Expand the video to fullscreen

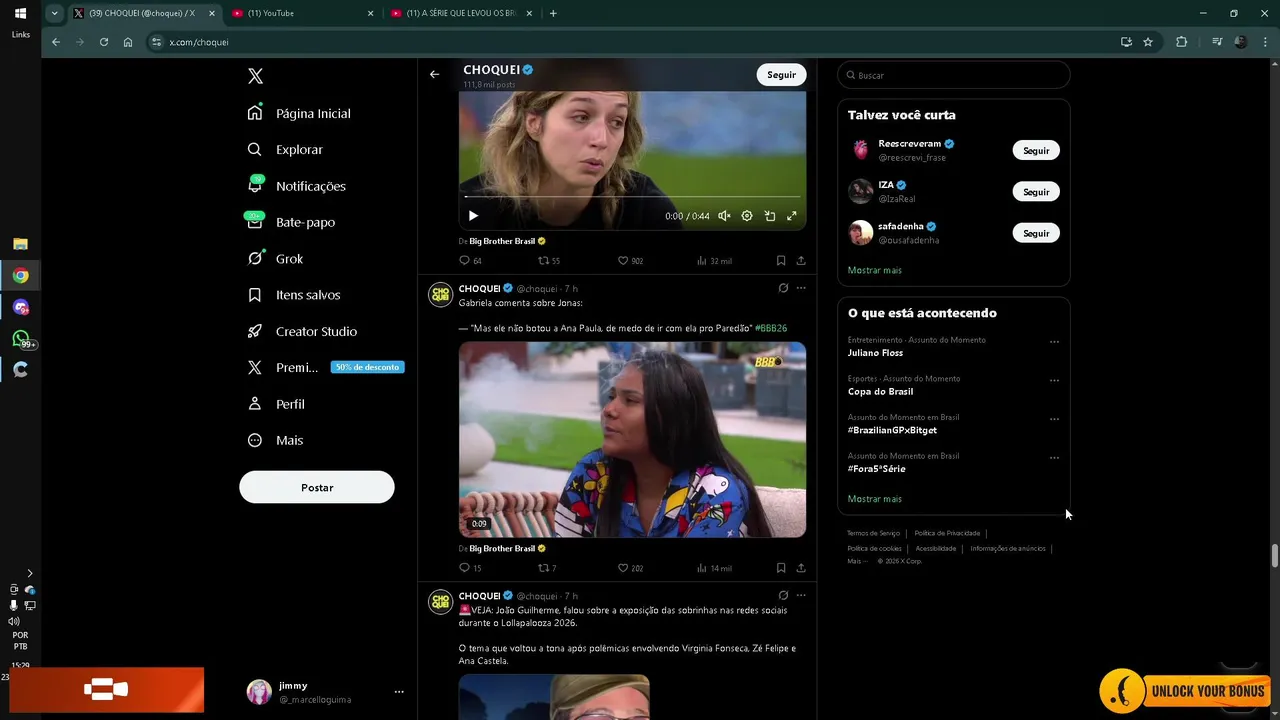[x=792, y=216]
